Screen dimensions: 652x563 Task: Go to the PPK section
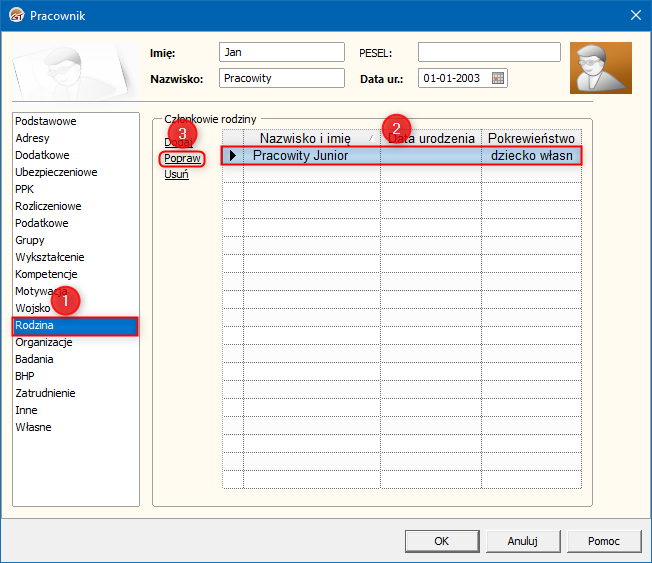(25, 189)
